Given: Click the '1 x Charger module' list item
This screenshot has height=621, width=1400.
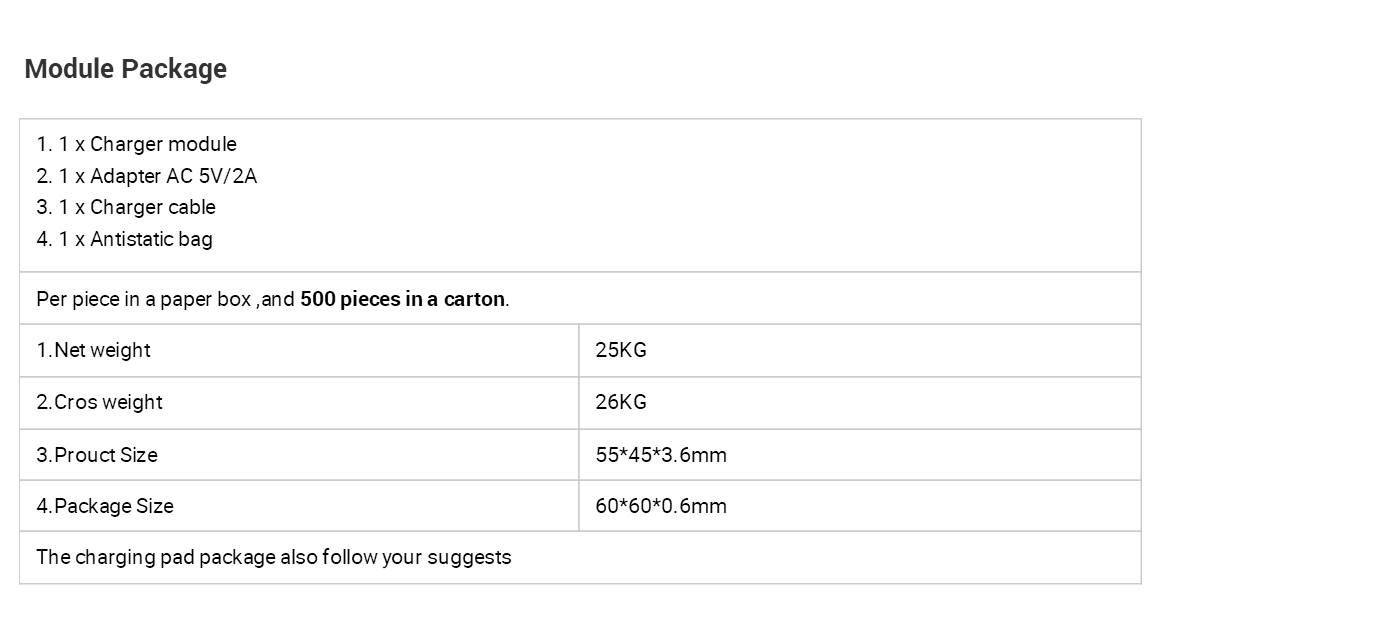Looking at the screenshot, I should click(x=147, y=144).
